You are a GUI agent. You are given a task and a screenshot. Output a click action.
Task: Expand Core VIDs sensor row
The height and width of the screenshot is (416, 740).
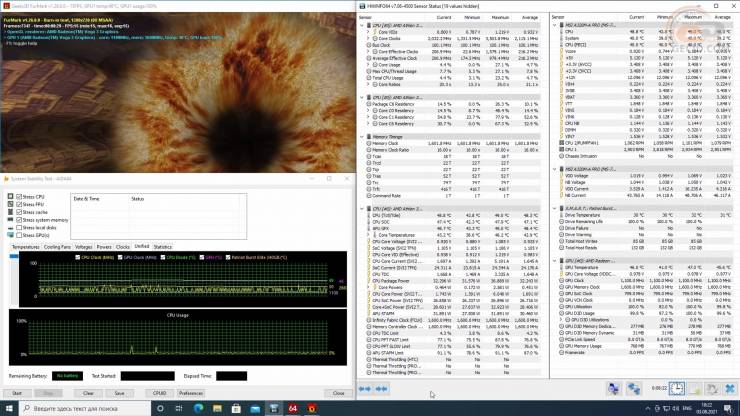[x=368, y=32]
